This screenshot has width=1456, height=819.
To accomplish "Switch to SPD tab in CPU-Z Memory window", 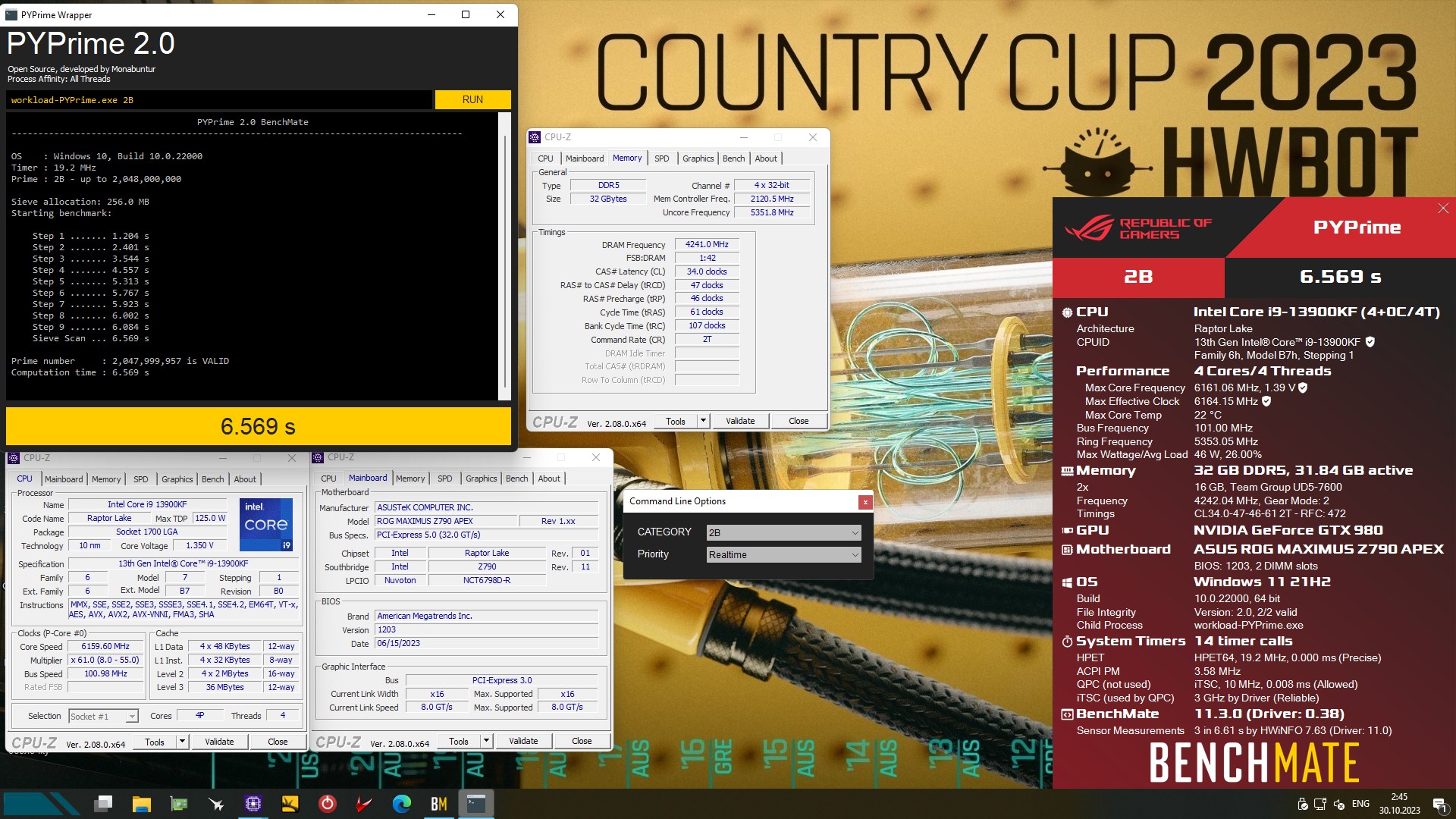I will click(x=661, y=158).
